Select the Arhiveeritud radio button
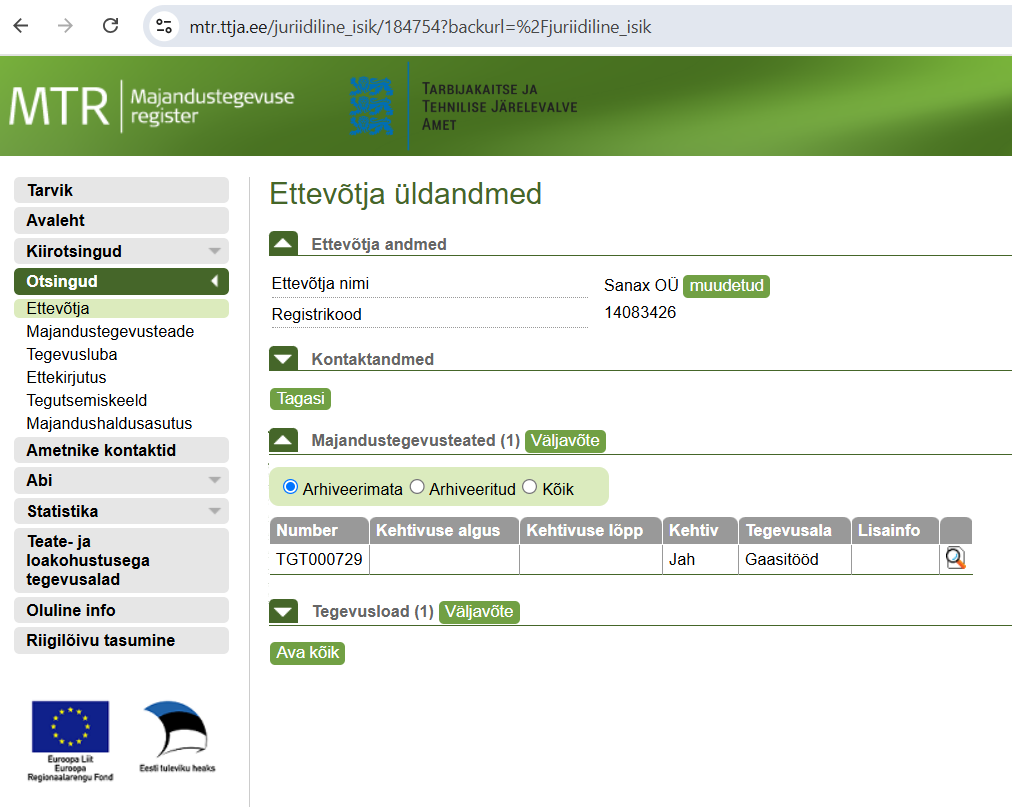 pos(417,488)
